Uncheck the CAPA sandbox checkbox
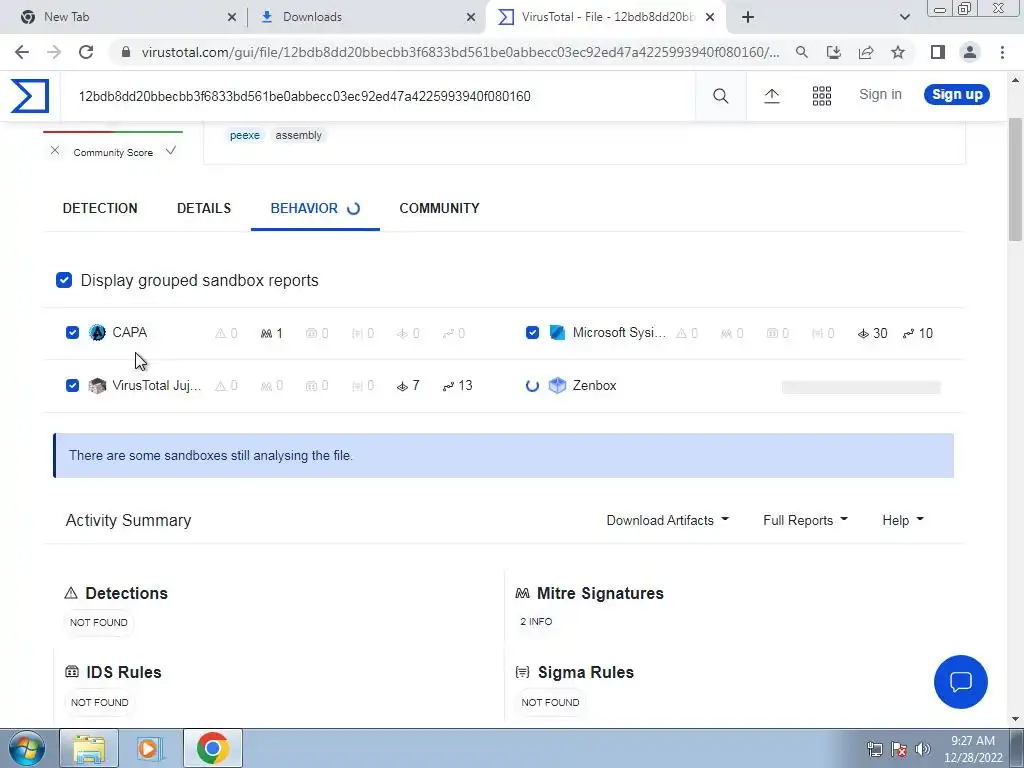The image size is (1024, 768). click(x=72, y=333)
